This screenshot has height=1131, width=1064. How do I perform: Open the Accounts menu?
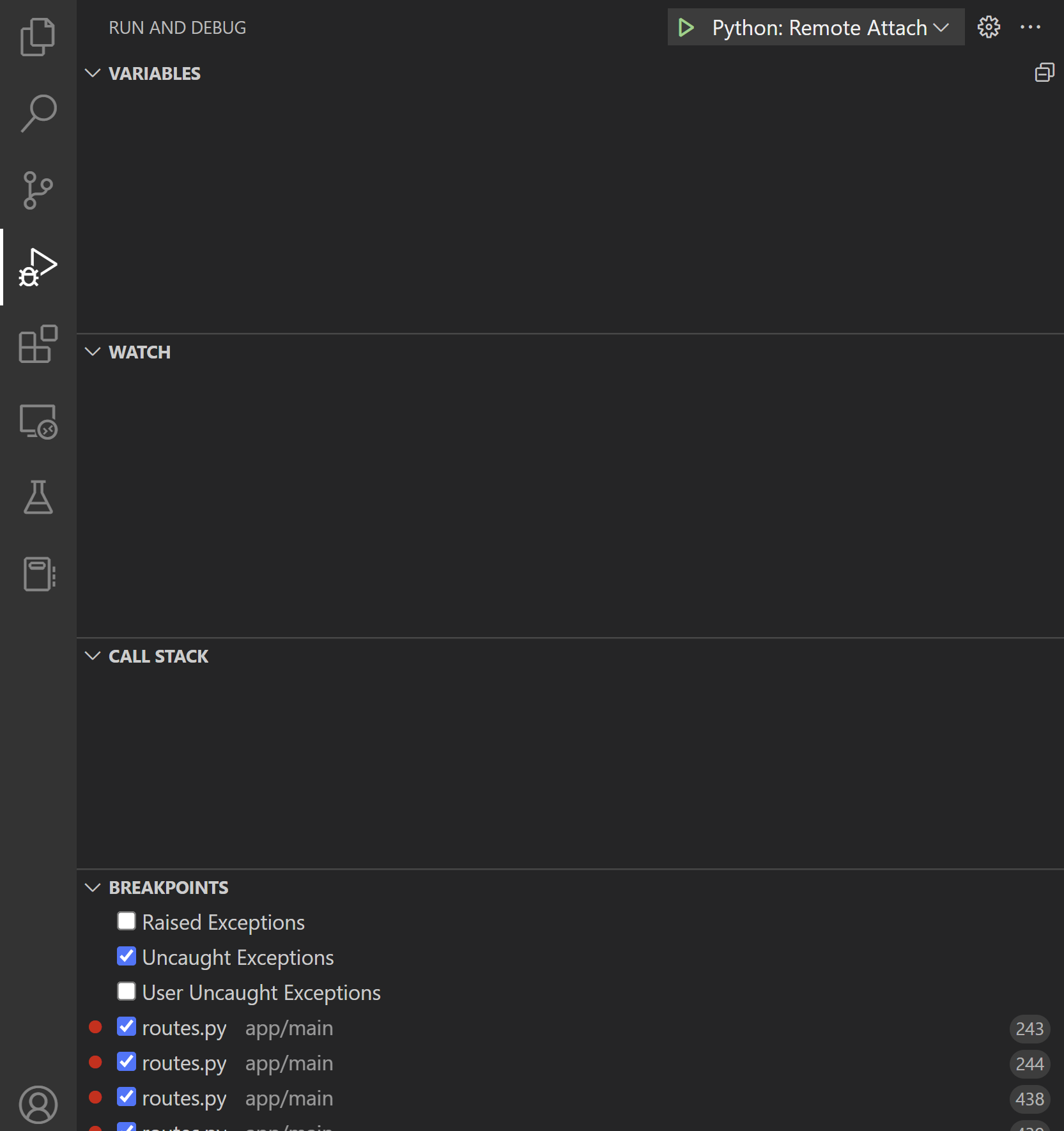pyautogui.click(x=38, y=1105)
